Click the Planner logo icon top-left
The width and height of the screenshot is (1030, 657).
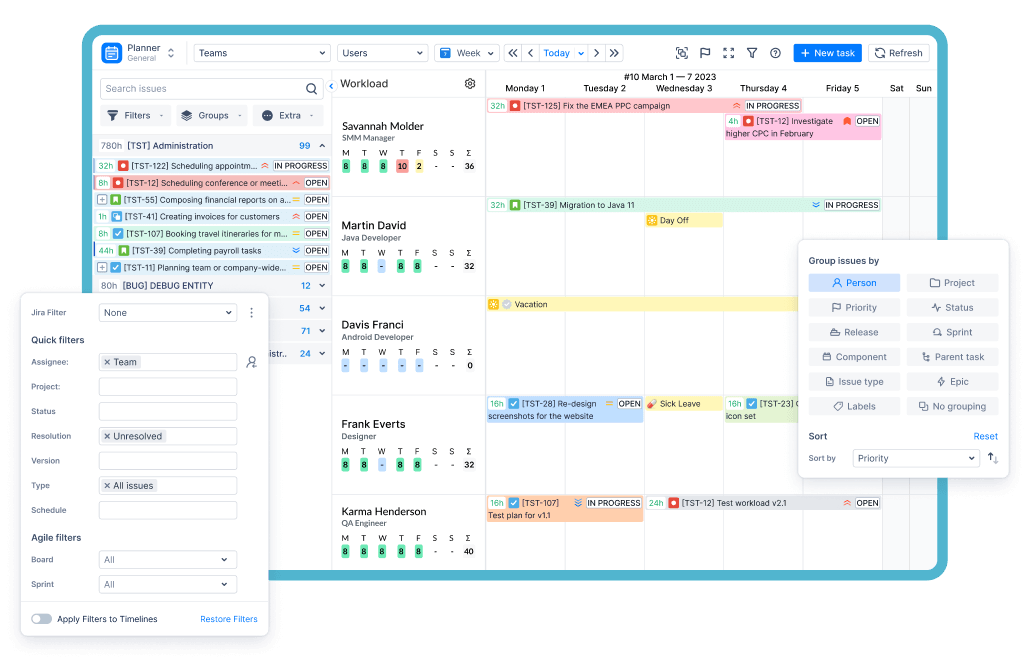[111, 52]
